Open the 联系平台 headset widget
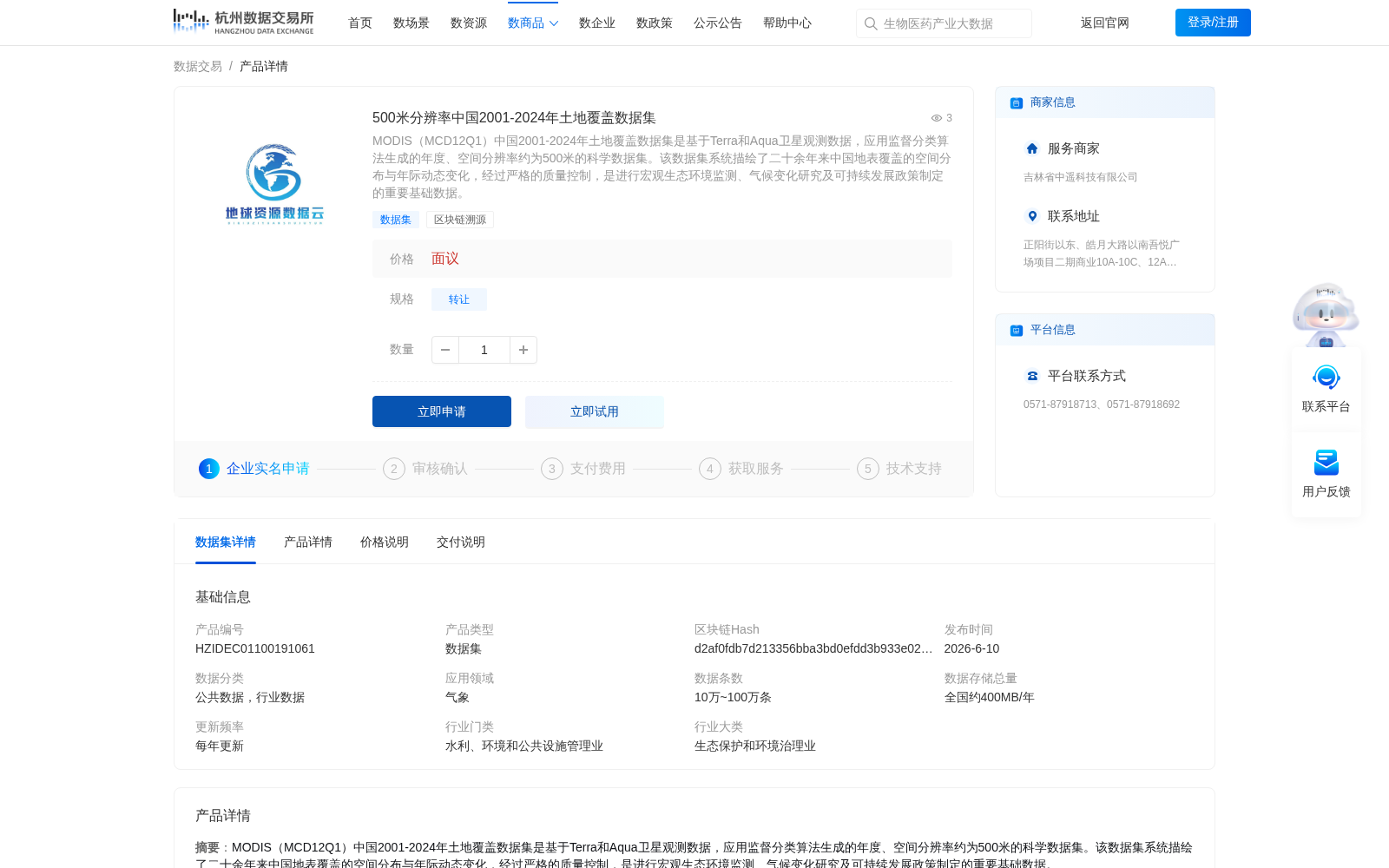1389x868 pixels. coord(1326,388)
